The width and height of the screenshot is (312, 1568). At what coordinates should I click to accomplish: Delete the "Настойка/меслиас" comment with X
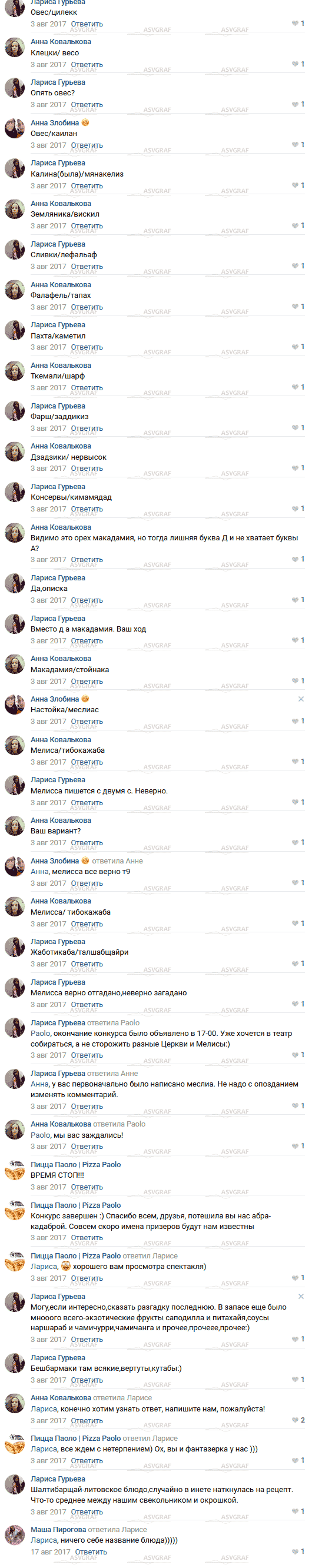[x=301, y=699]
